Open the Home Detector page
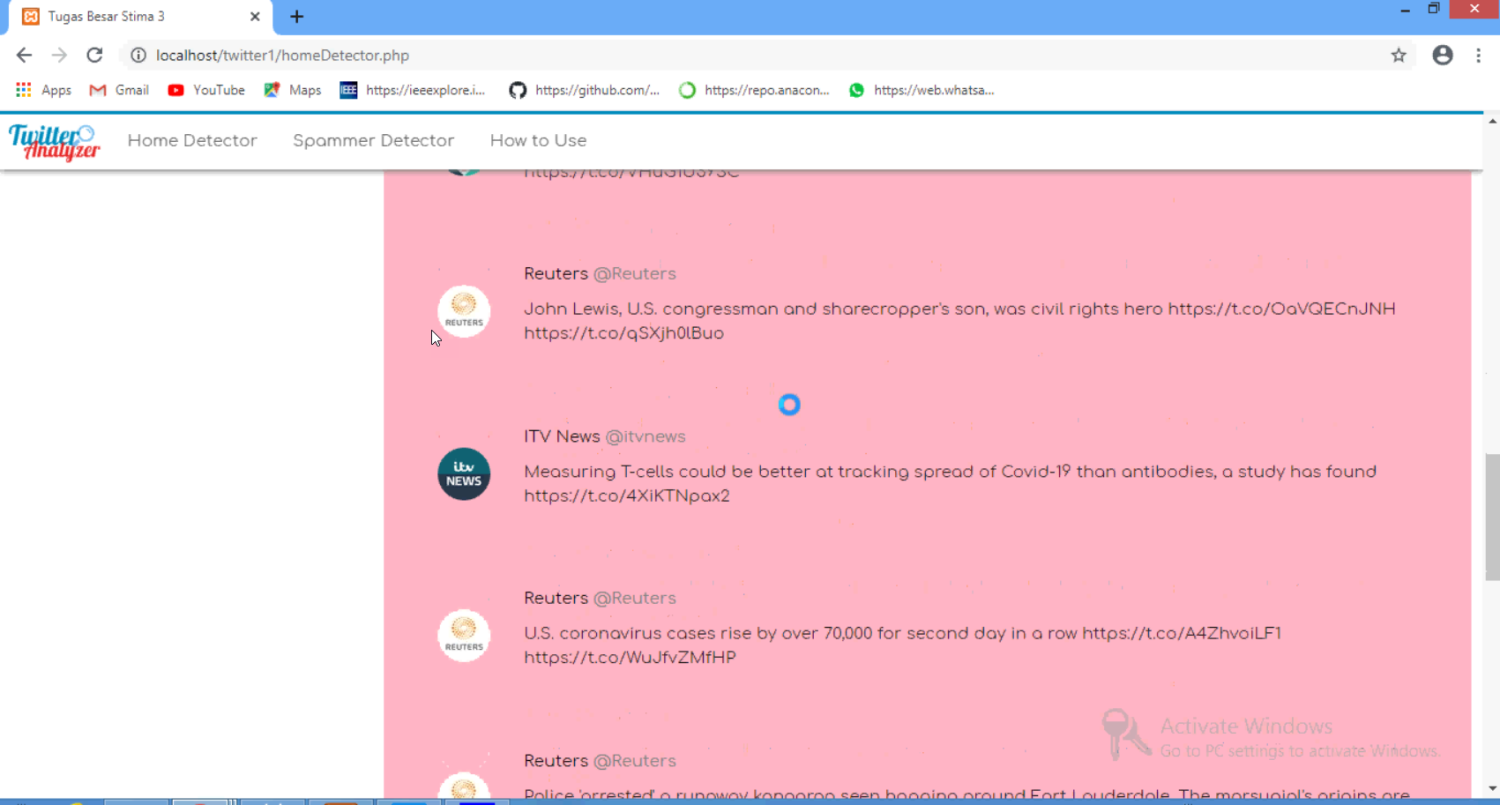The image size is (1500, 805). pyautogui.click(x=192, y=141)
